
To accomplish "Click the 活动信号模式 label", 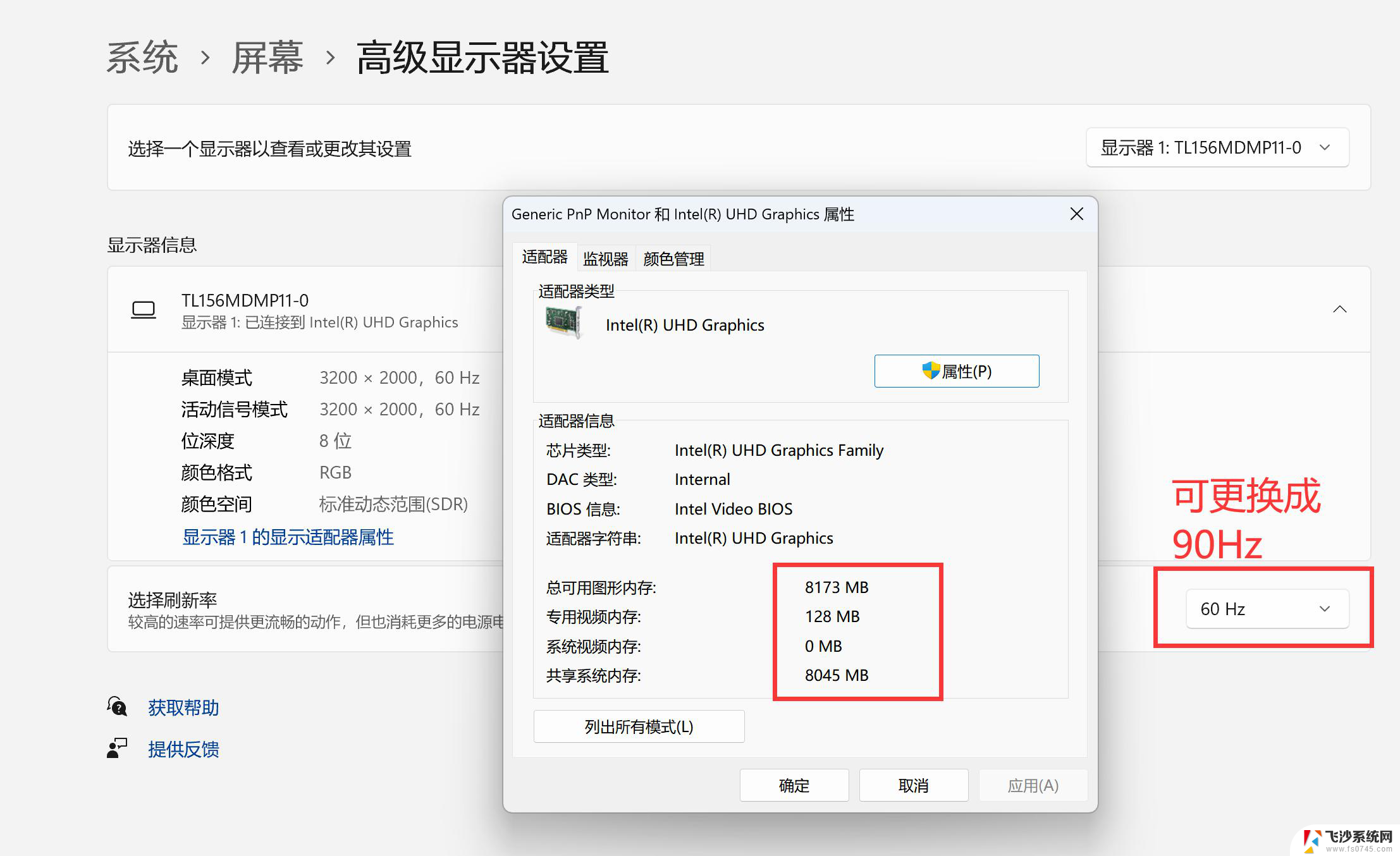I will (x=234, y=409).
